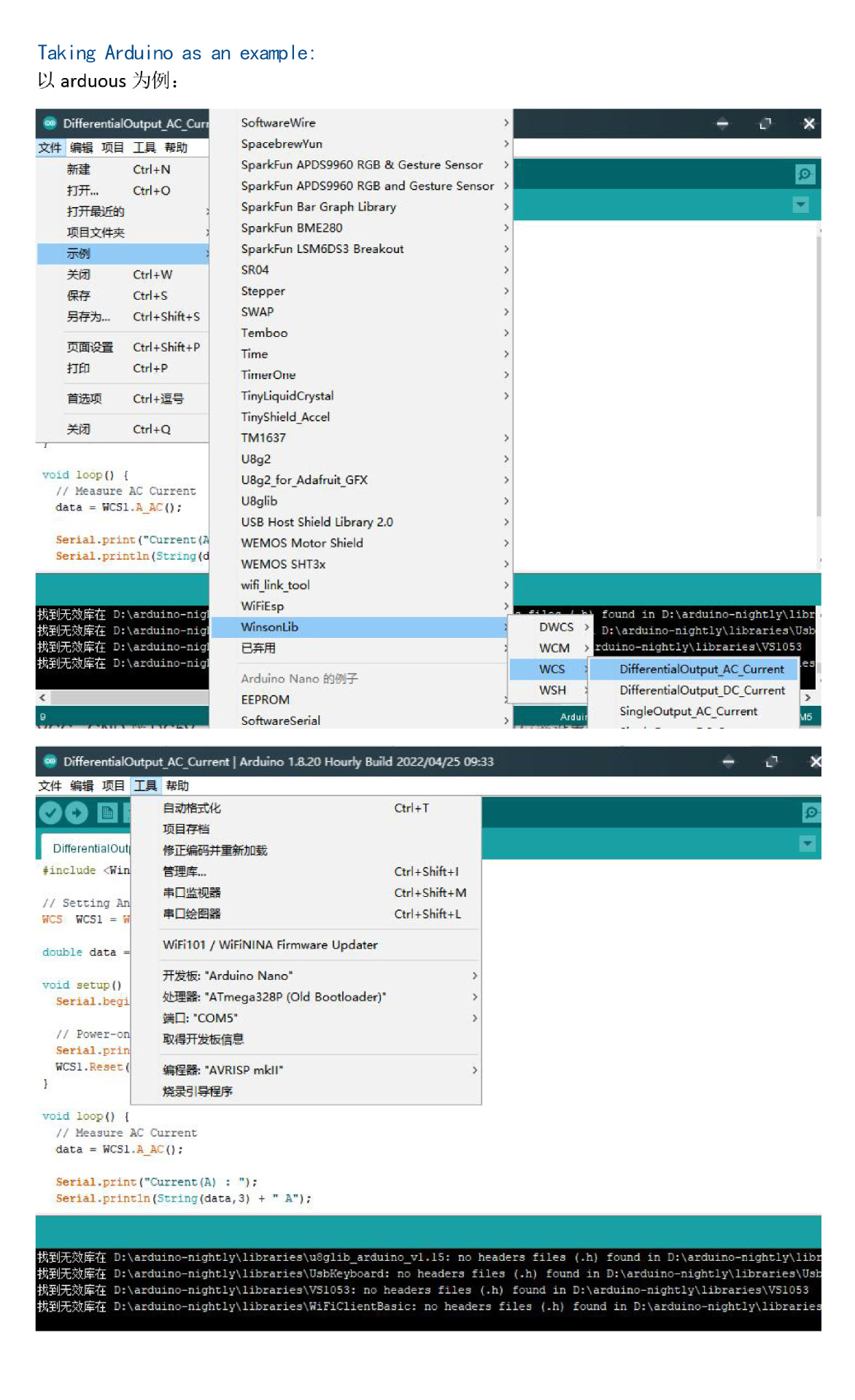Viewport: 855px width, 1400px height.
Task: Choose 自动格式化 auto format entry
Action: (306, 808)
